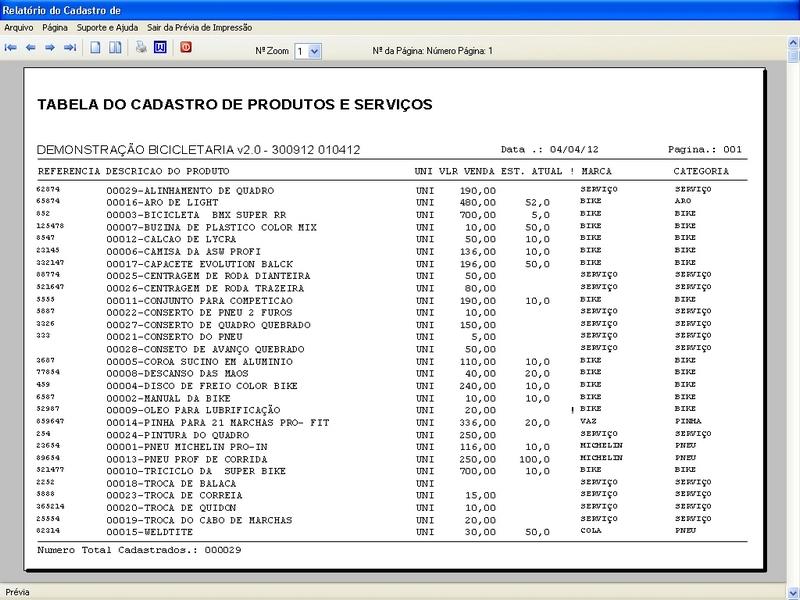Click TABELA DO CADASTRO DE PRODUTOS title
This screenshot has height=600, width=800.
(235, 104)
